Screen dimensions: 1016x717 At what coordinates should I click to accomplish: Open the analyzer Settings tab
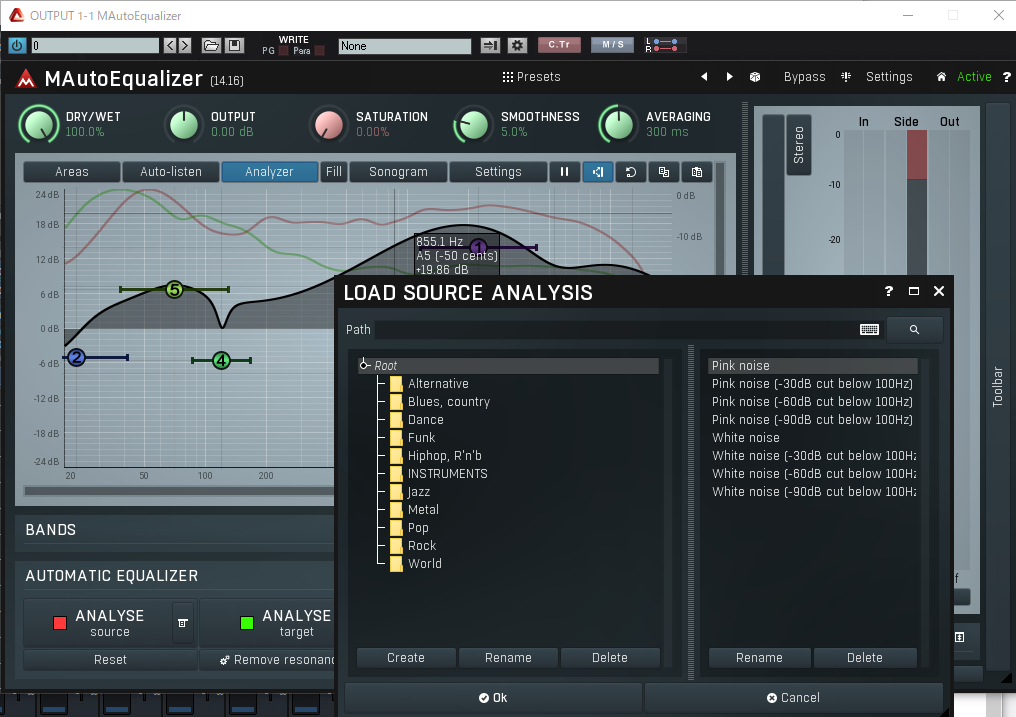click(x=498, y=172)
